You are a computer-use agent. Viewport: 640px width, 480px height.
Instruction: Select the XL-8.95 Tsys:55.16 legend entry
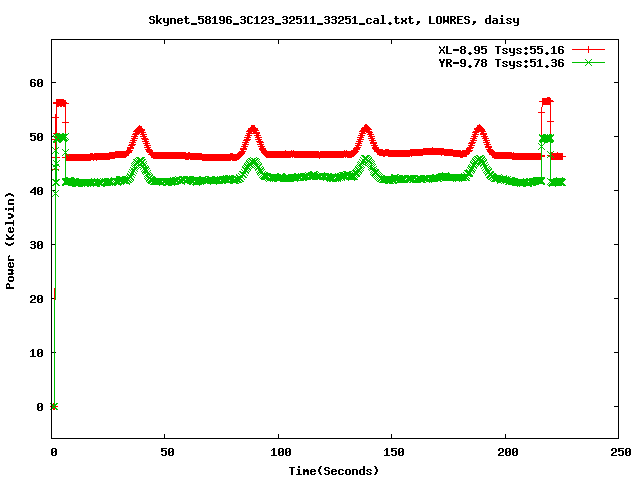point(501,50)
